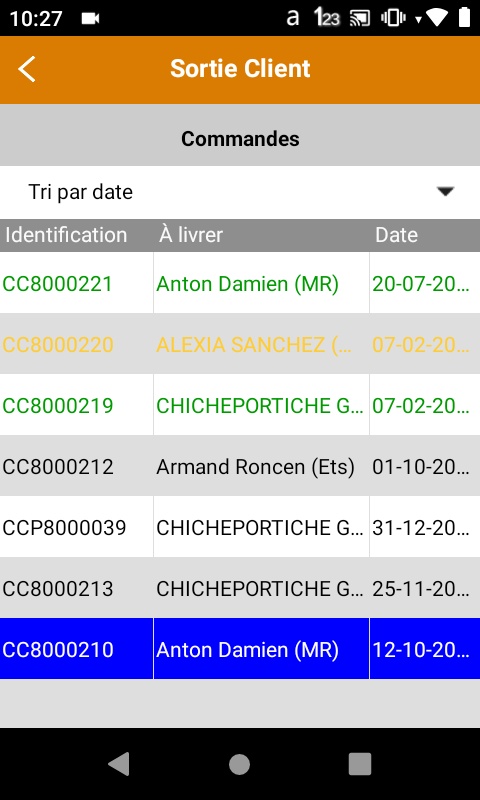Tap the Android back navigation triangle
480x800 pixels.
(119, 764)
